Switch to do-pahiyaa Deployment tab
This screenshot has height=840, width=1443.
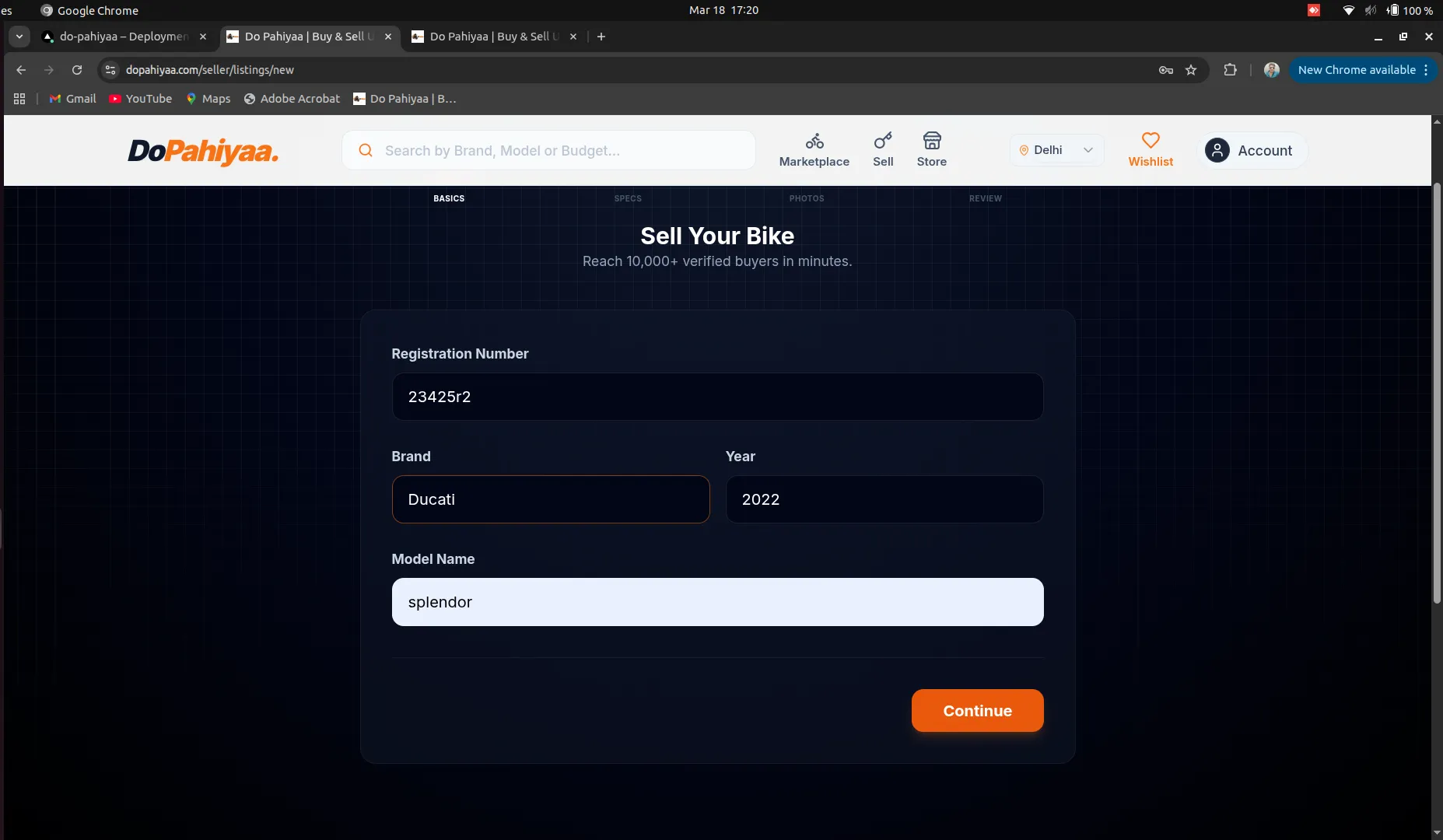point(124,37)
